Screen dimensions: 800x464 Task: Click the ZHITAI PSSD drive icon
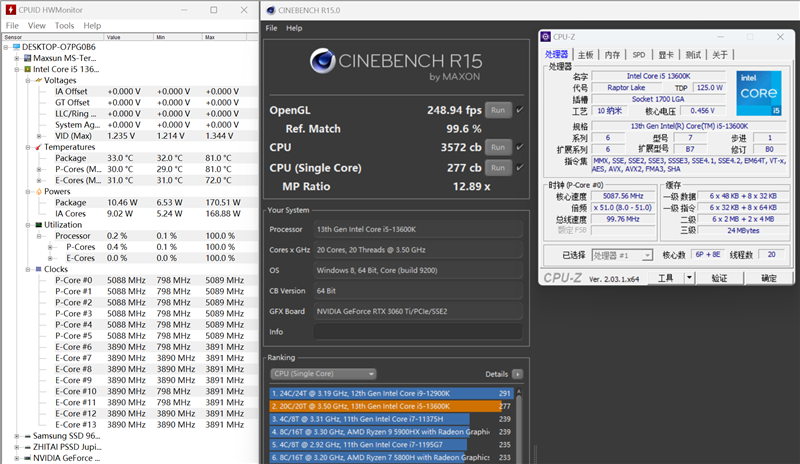(x=28, y=447)
